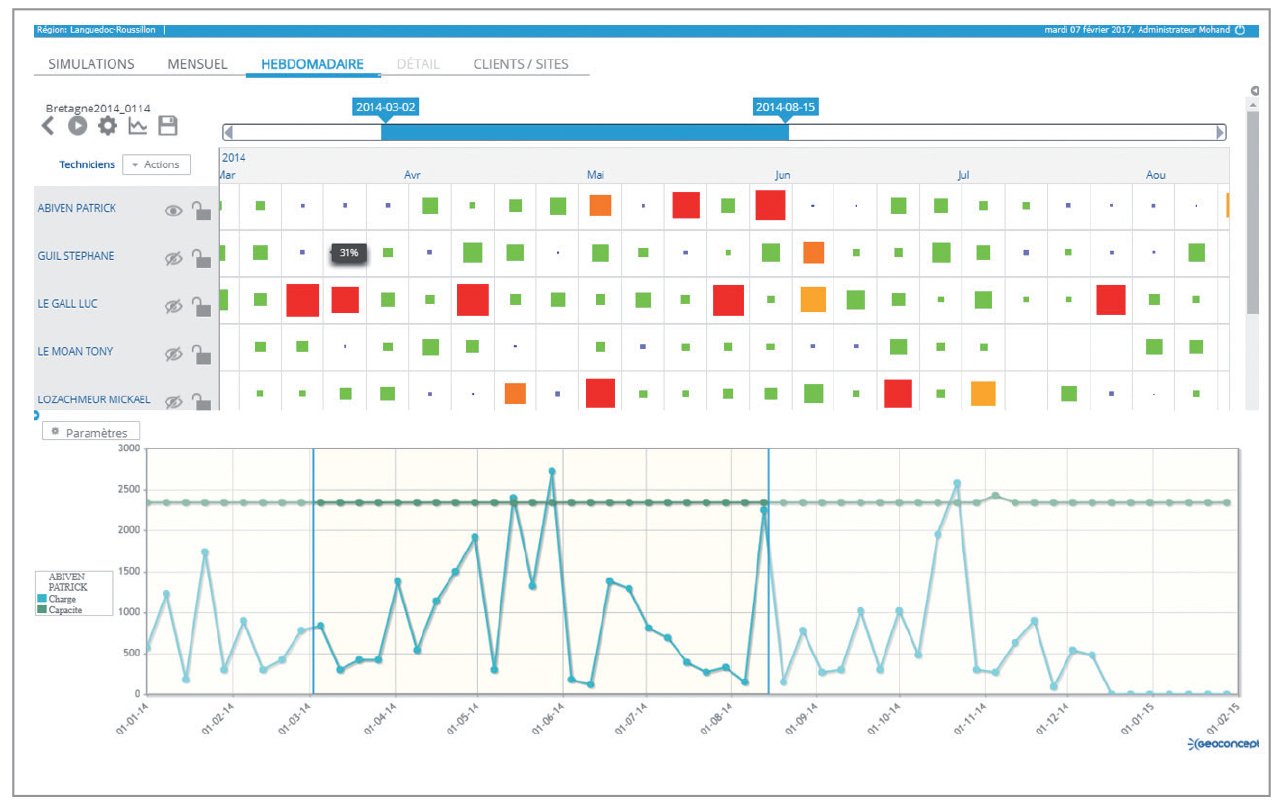Viewport: 1278px width, 810px height.
Task: Show GUIL STEPHANE with the crossed eye icon
Action: click(174, 258)
